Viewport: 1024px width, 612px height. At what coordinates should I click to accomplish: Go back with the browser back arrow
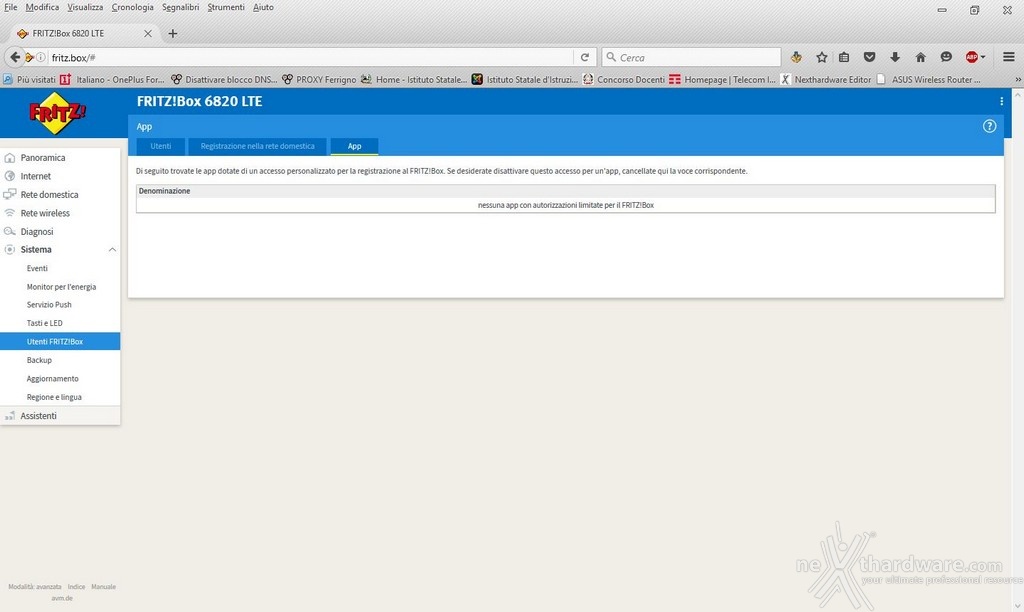click(x=15, y=57)
